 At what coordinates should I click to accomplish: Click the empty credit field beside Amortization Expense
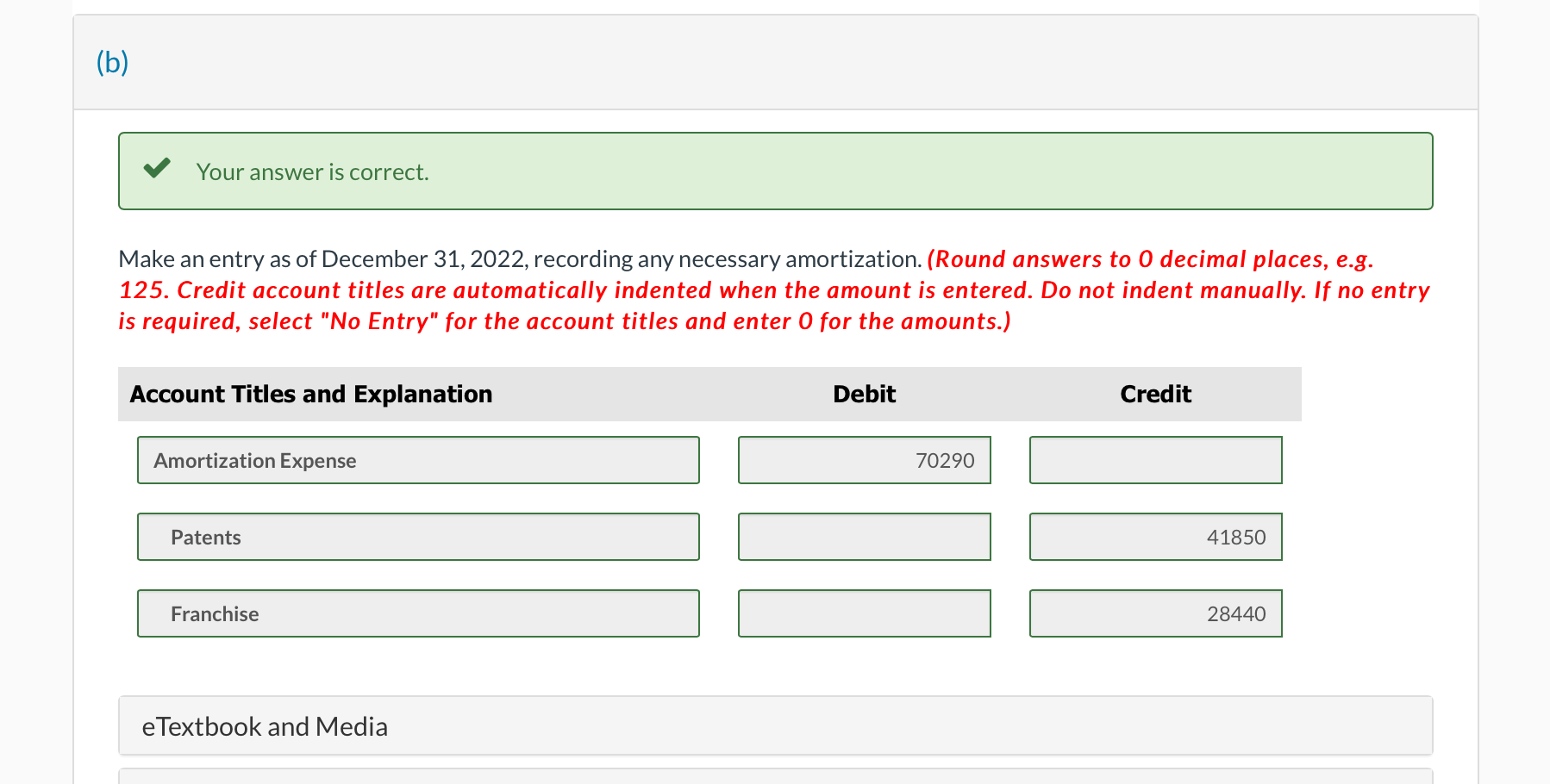coord(1155,460)
